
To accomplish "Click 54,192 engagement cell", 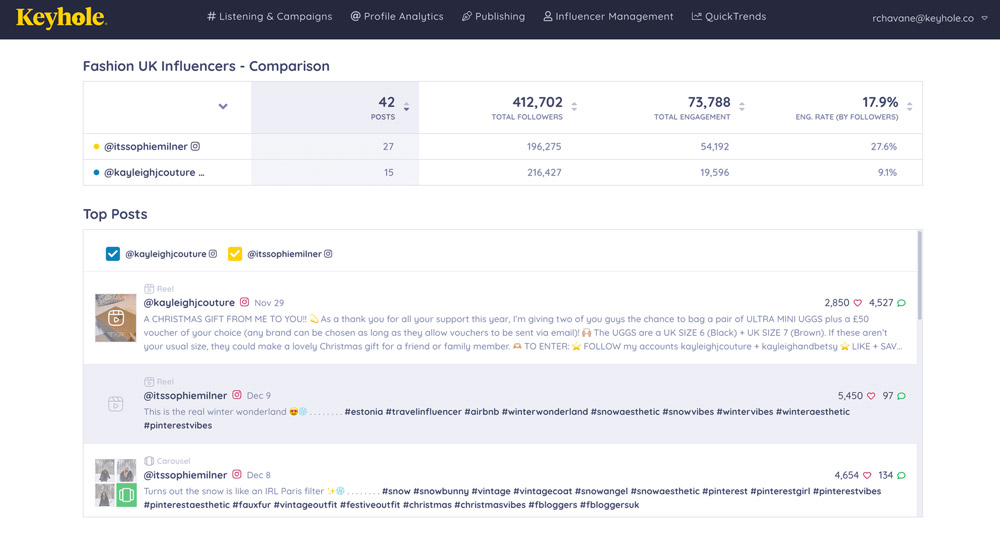I will click(714, 147).
